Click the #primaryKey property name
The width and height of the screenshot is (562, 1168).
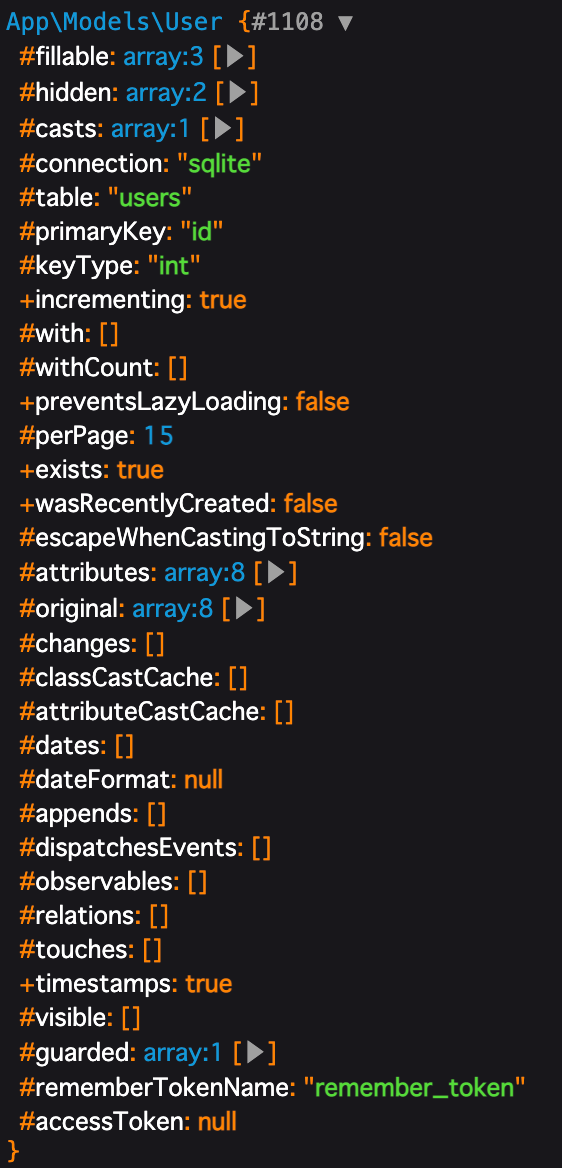92,232
